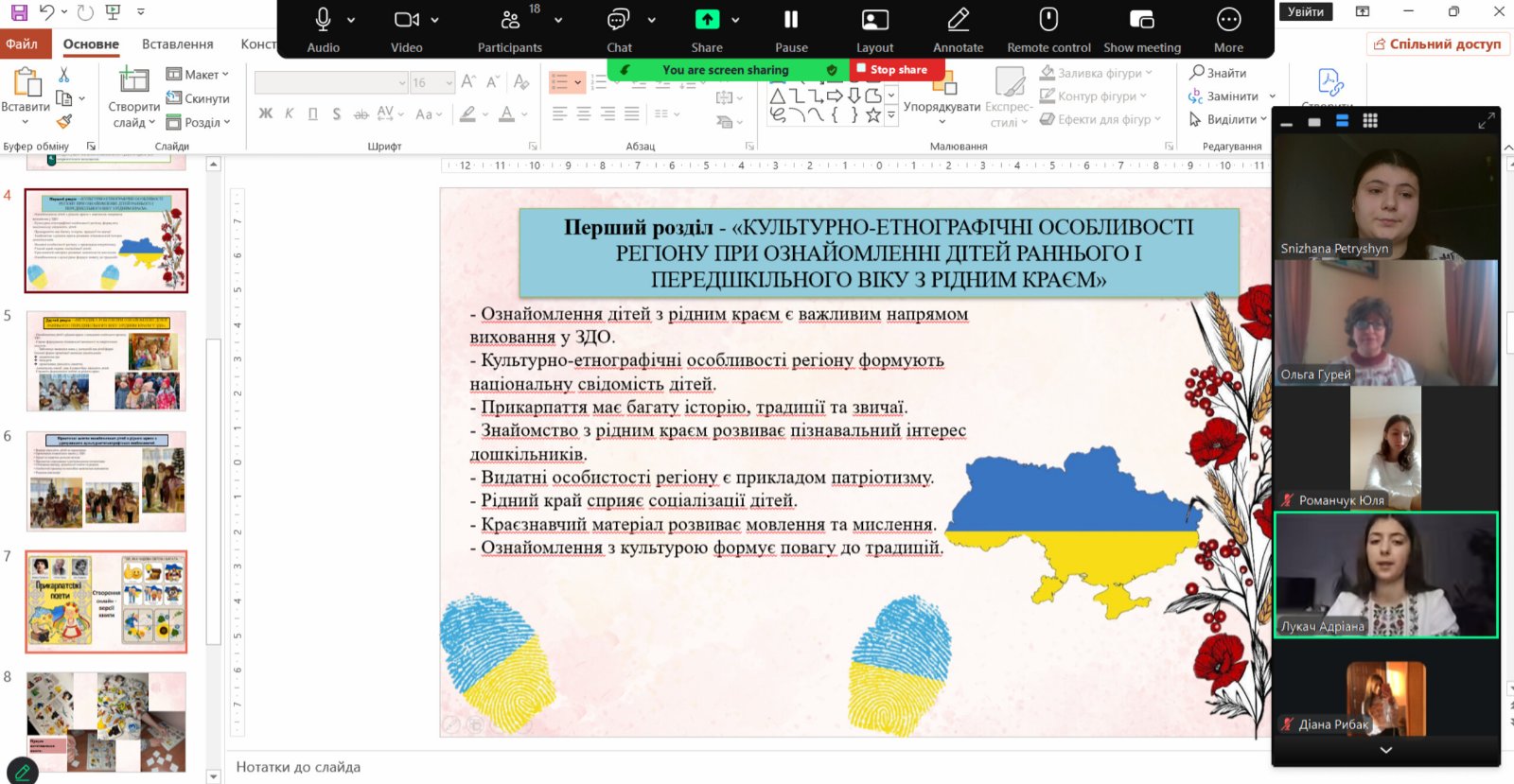
Task: Open the Zoom Participants list
Action: point(510,28)
